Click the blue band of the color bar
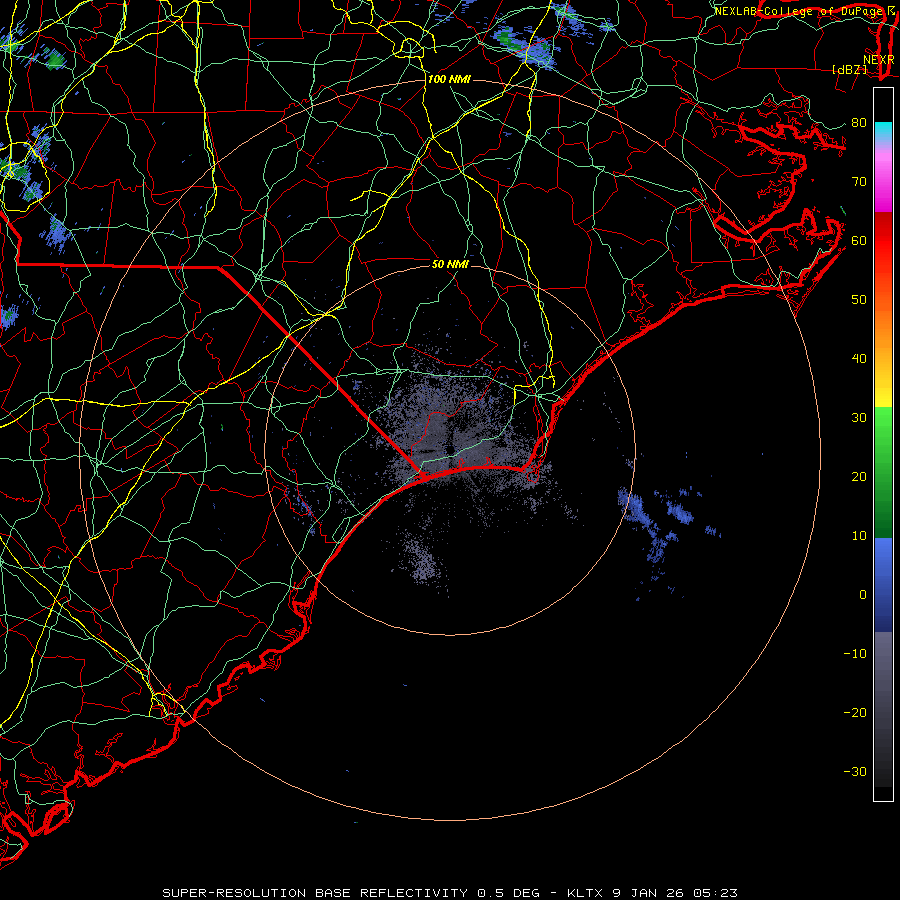The width and height of the screenshot is (900, 900). tap(883, 585)
